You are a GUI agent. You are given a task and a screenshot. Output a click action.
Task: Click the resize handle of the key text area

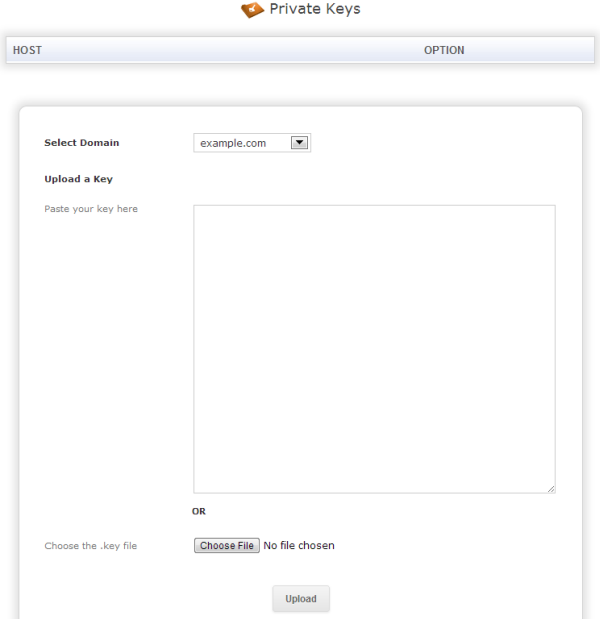551,489
